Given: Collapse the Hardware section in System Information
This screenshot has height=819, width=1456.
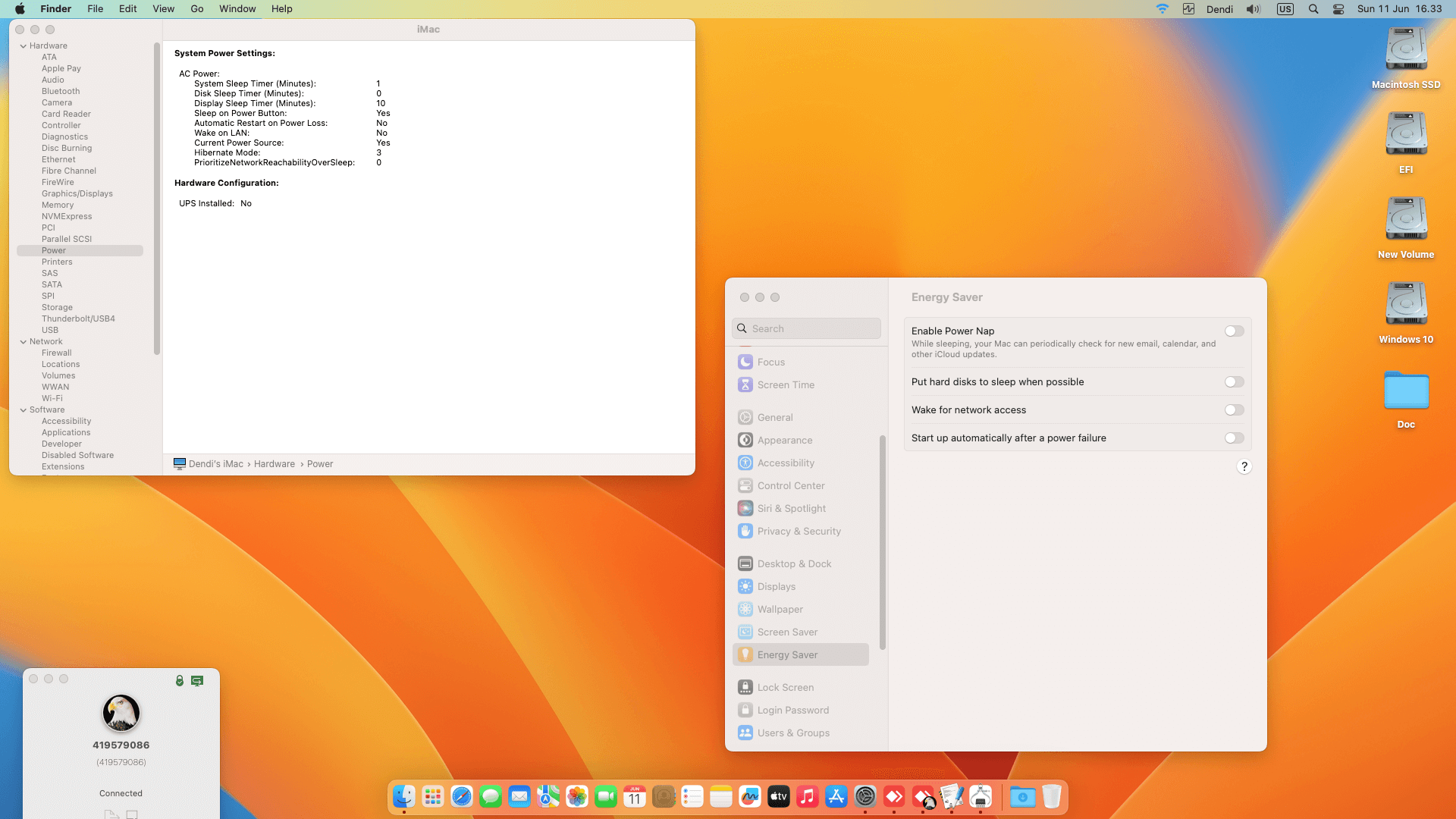Looking at the screenshot, I should (24, 45).
